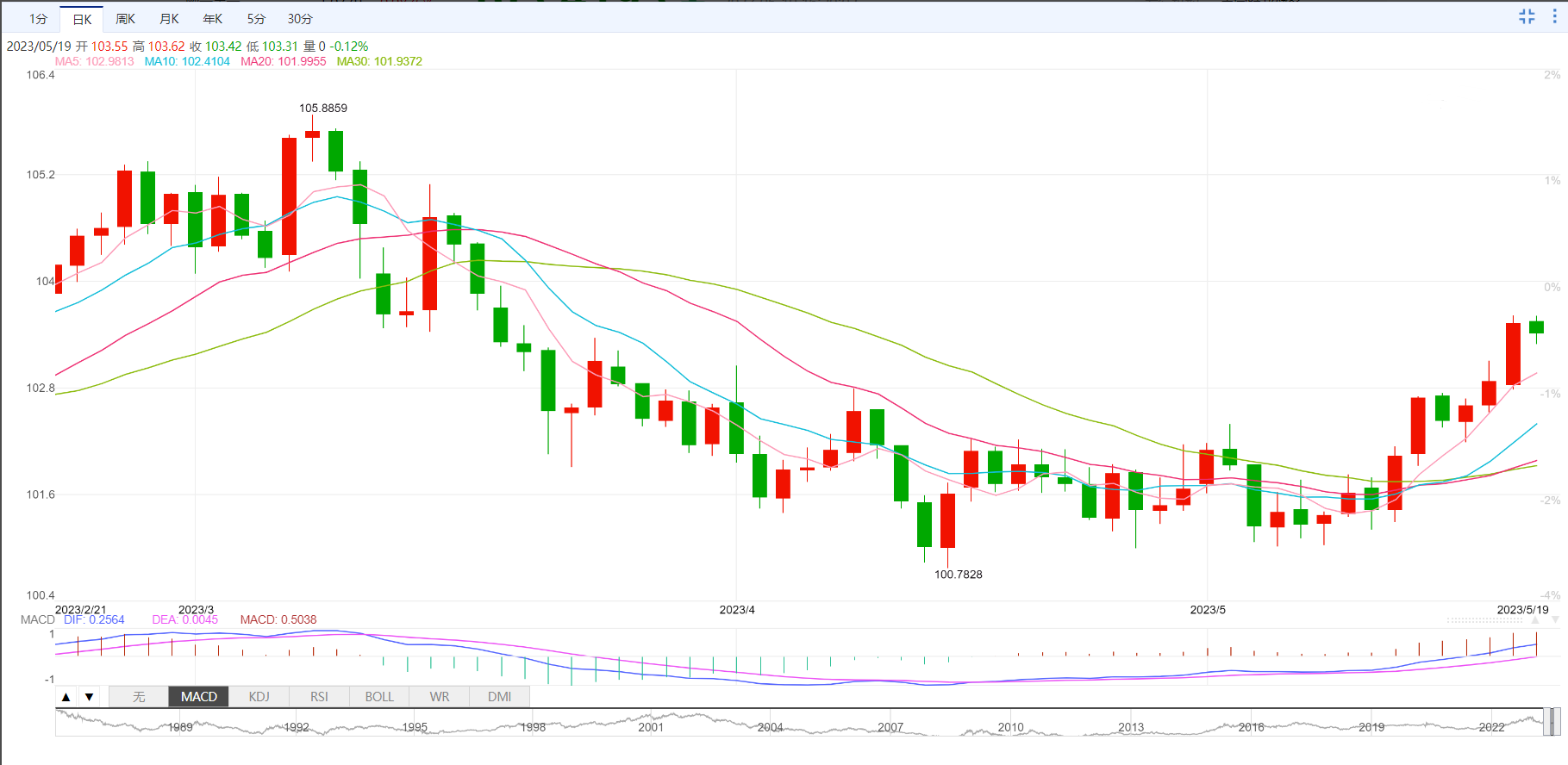Toggle the MACD indicator button
The image size is (1568, 765).
[199, 697]
